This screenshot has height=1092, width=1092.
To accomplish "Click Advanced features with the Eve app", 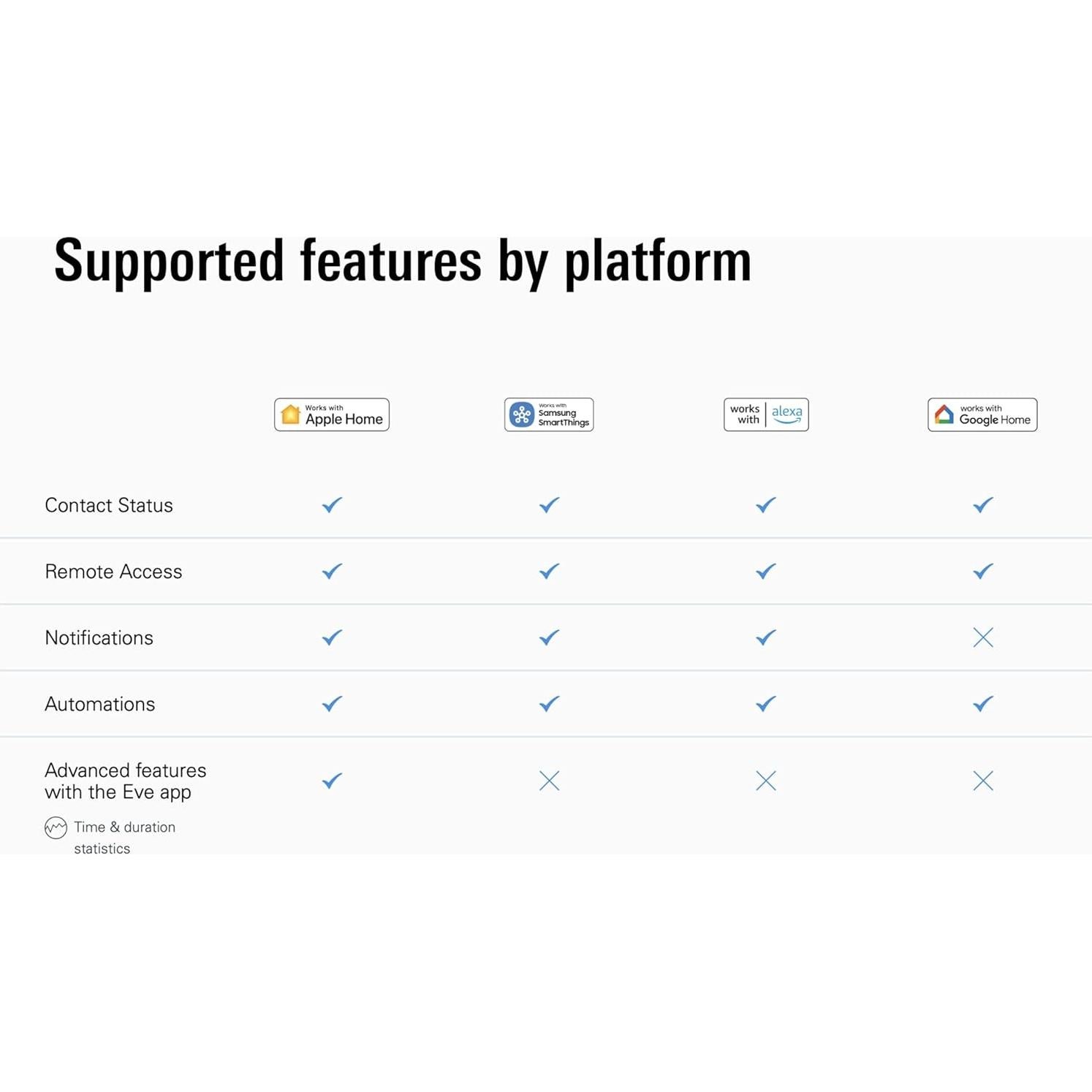I will [125, 781].
